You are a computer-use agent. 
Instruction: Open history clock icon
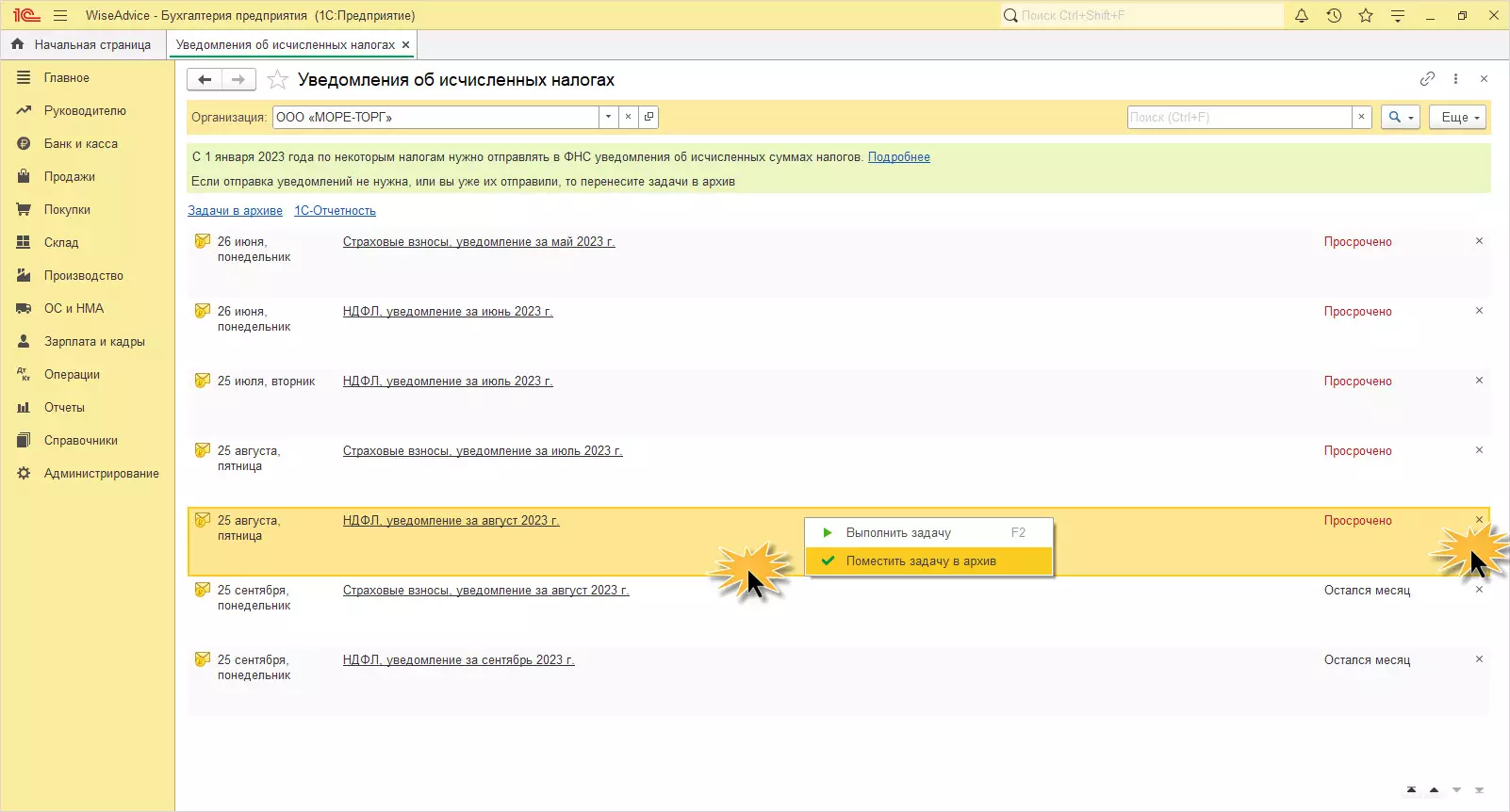click(x=1334, y=15)
